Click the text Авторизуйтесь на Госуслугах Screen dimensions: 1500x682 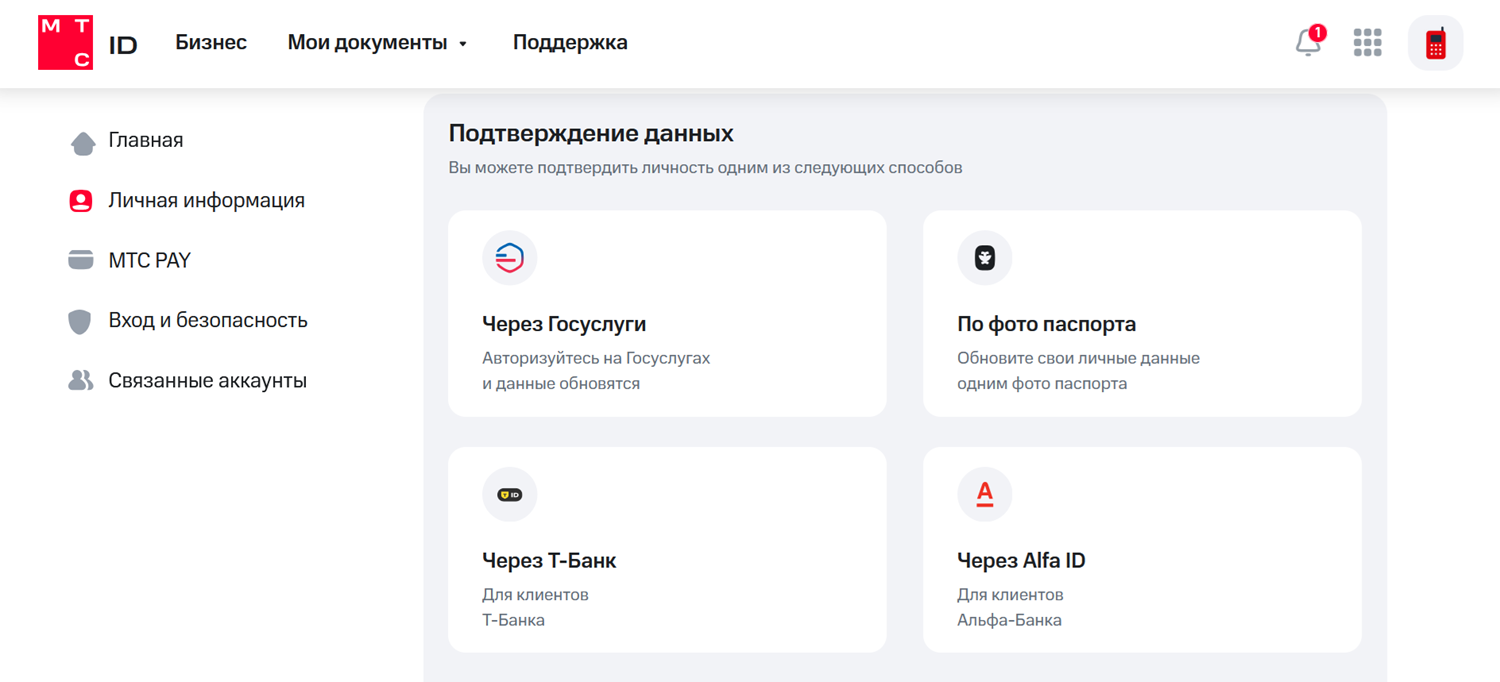pos(596,358)
